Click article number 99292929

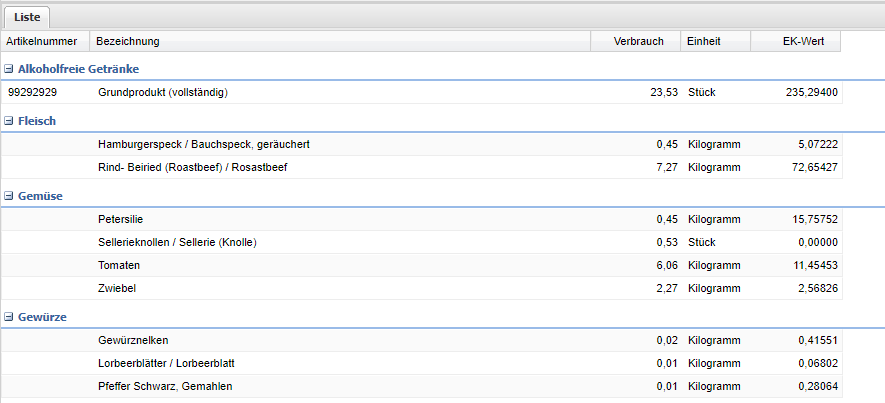click(x=32, y=92)
